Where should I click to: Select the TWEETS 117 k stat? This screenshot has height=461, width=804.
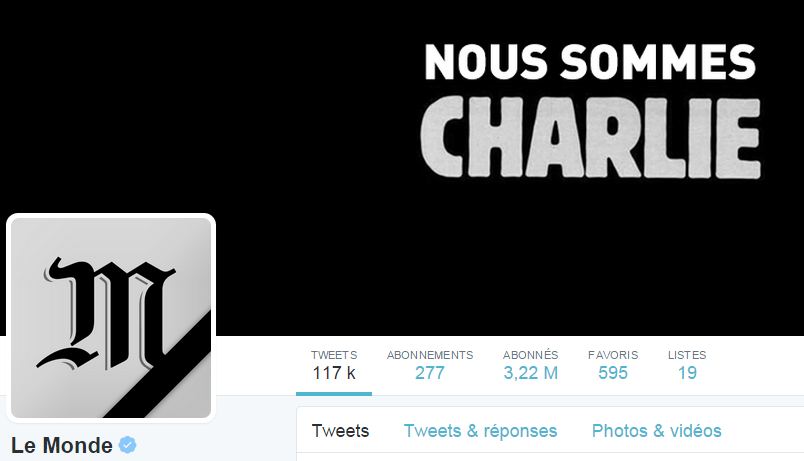[x=334, y=366]
